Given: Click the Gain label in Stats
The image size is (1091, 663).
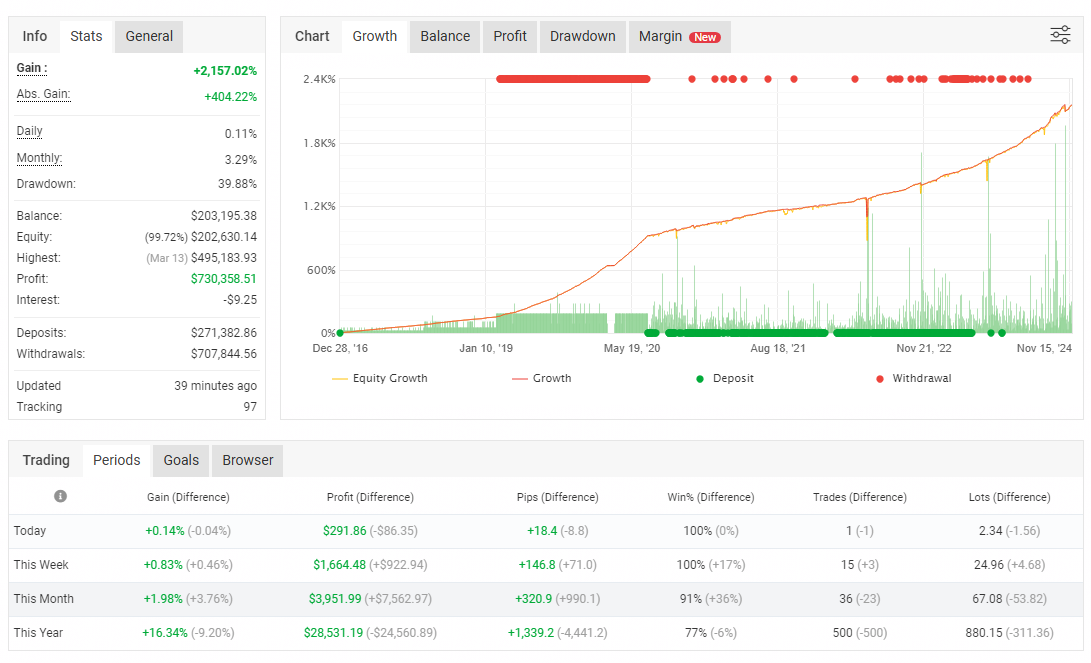Looking at the screenshot, I should (x=32, y=69).
